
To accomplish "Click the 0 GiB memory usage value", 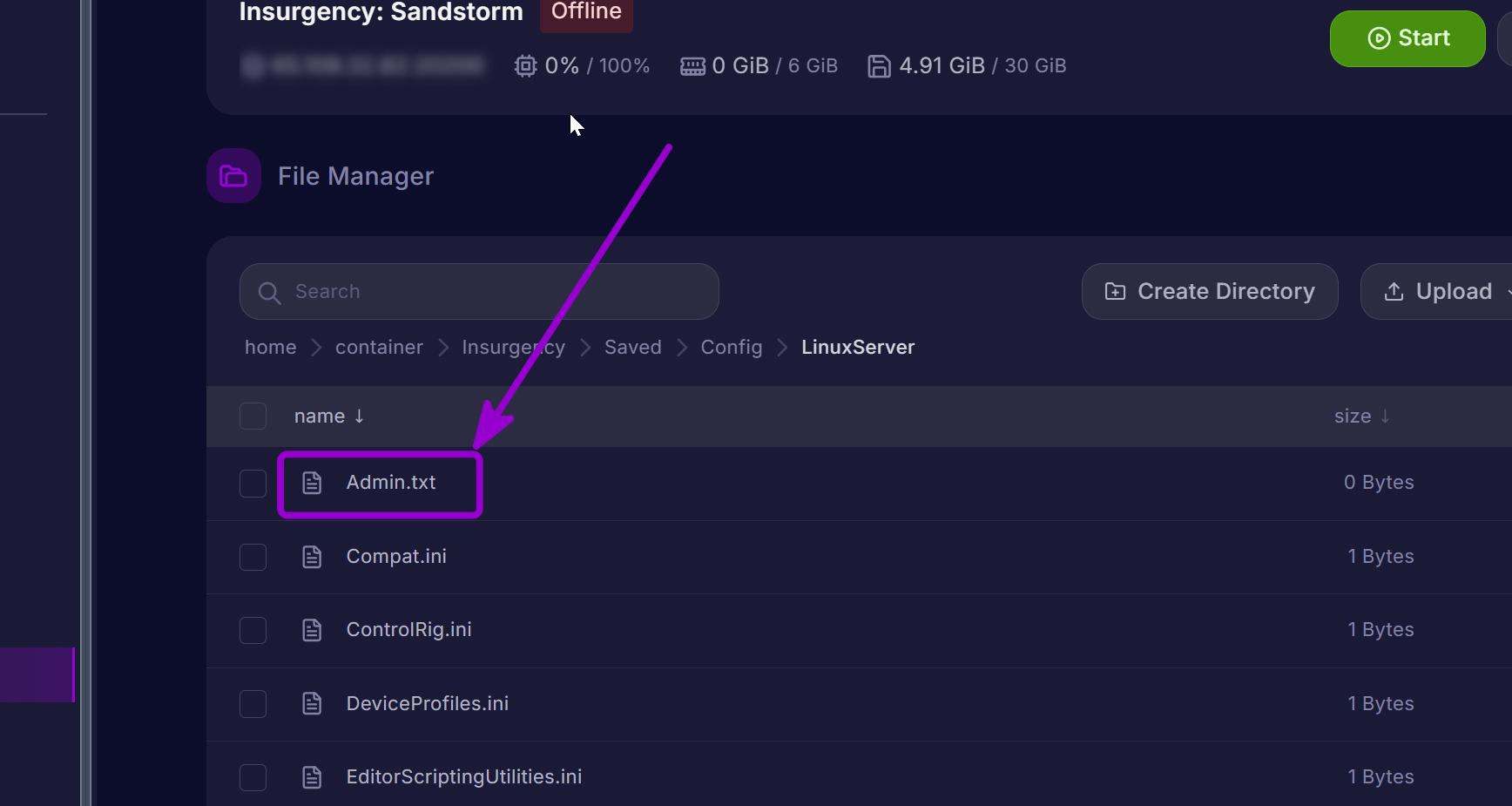I will tap(740, 65).
